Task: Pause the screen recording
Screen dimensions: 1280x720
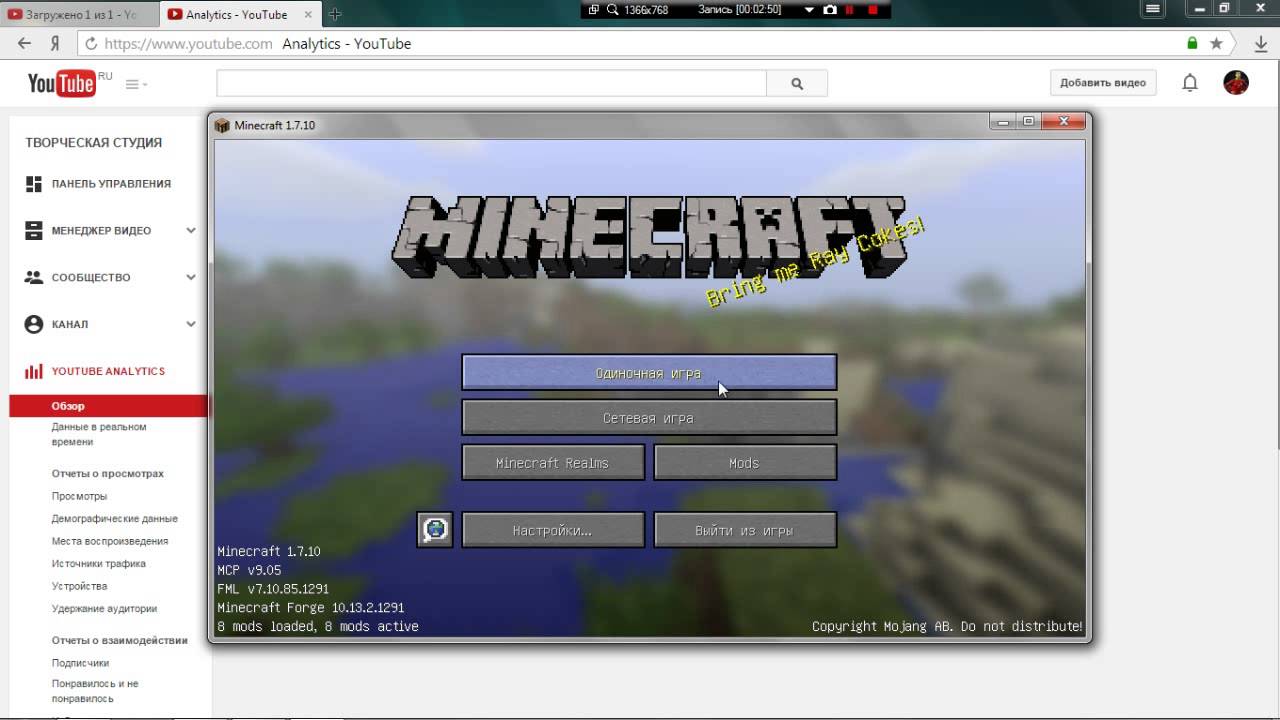Action: [850, 9]
